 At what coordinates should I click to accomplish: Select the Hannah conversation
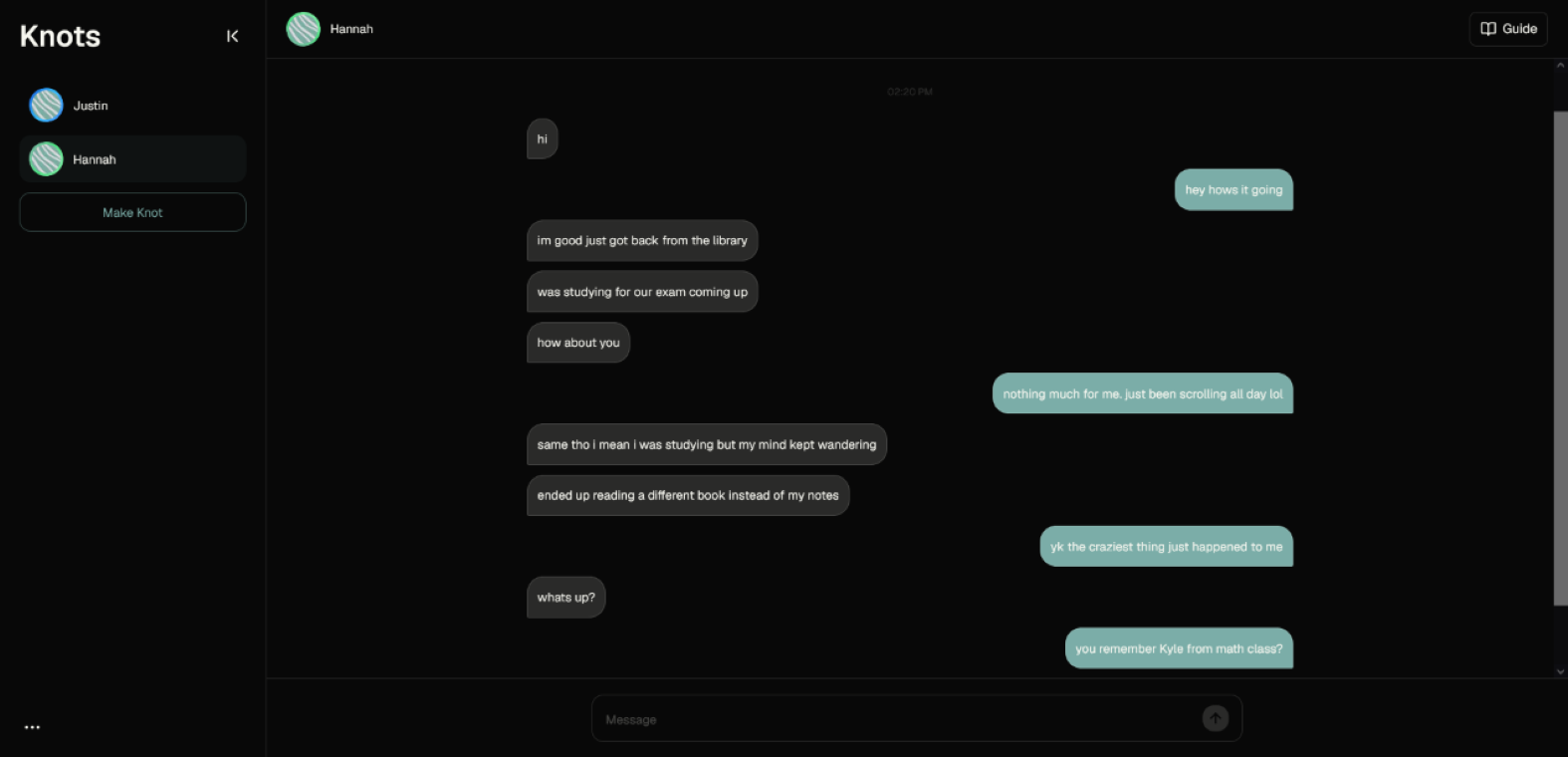(x=132, y=158)
